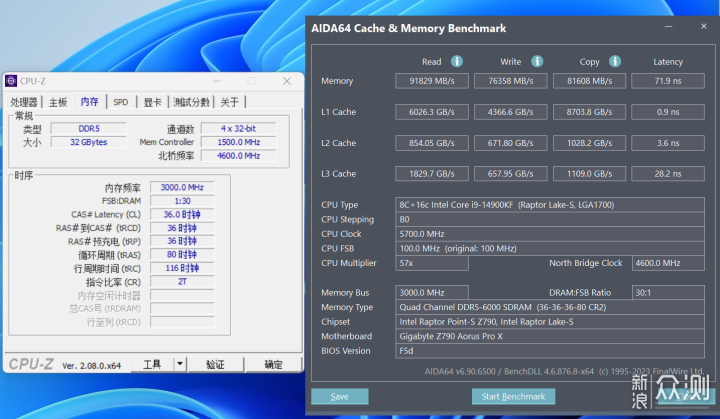Click the 类型 DDR5 value in CPU-Z
This screenshot has width=720, height=419.
[x=89, y=129]
